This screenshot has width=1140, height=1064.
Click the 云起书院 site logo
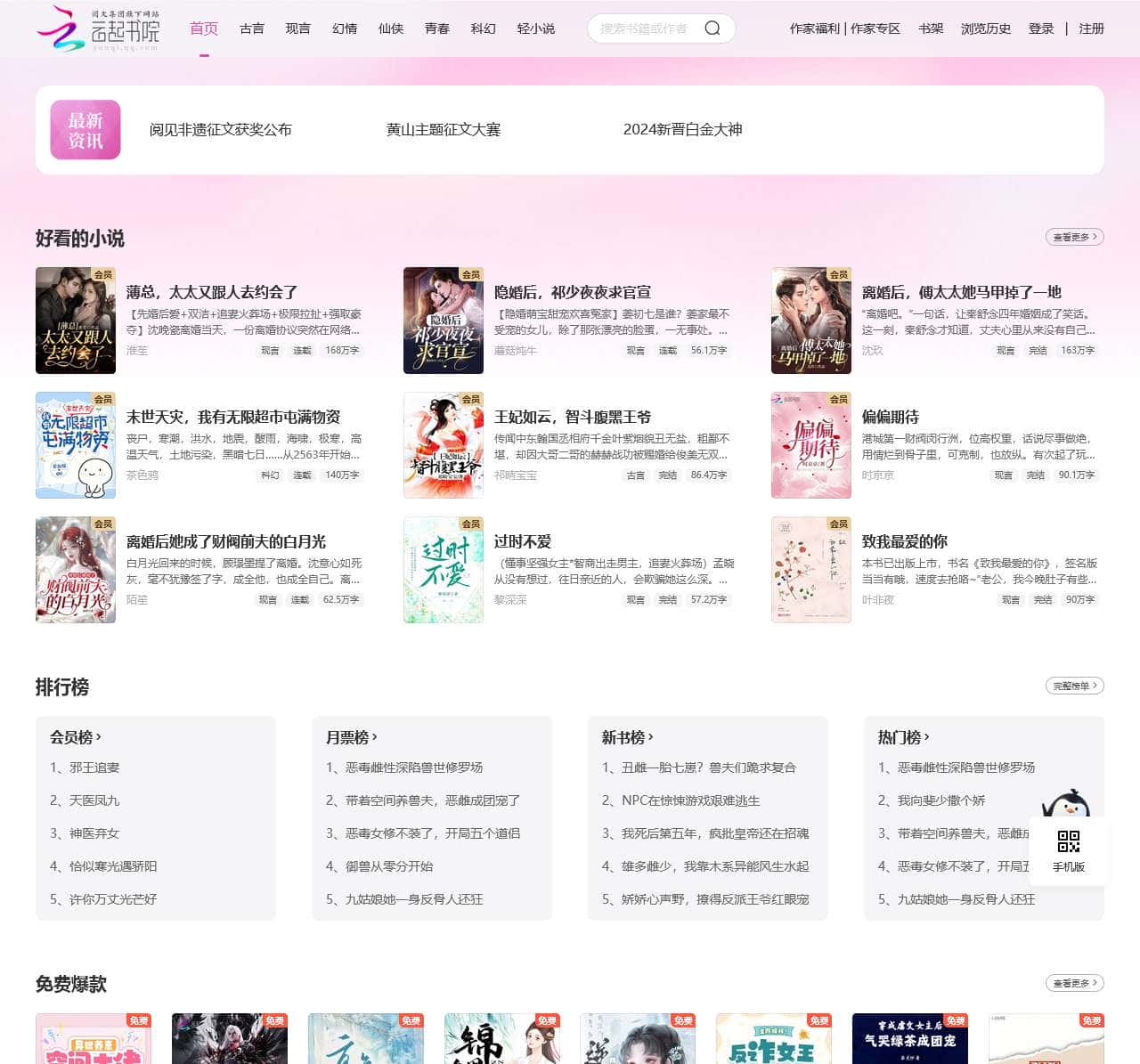[98, 28]
